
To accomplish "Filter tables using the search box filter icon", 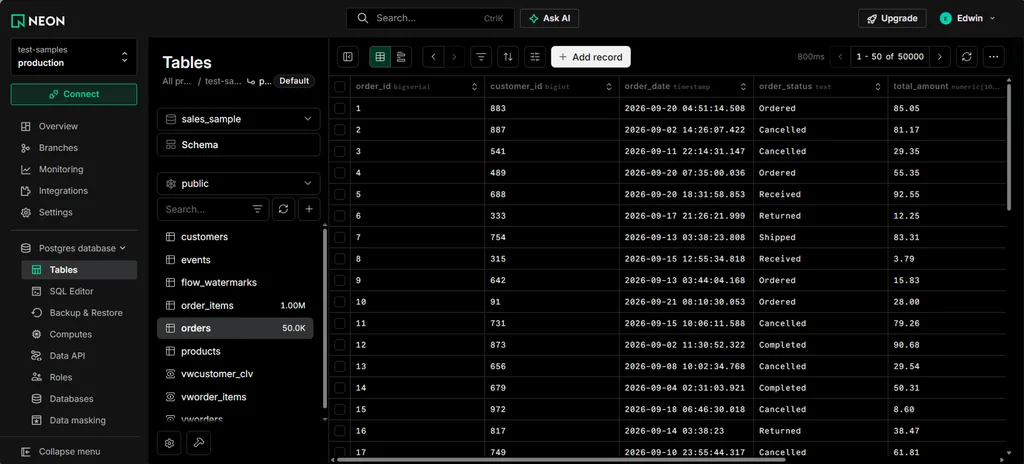I will (x=257, y=209).
